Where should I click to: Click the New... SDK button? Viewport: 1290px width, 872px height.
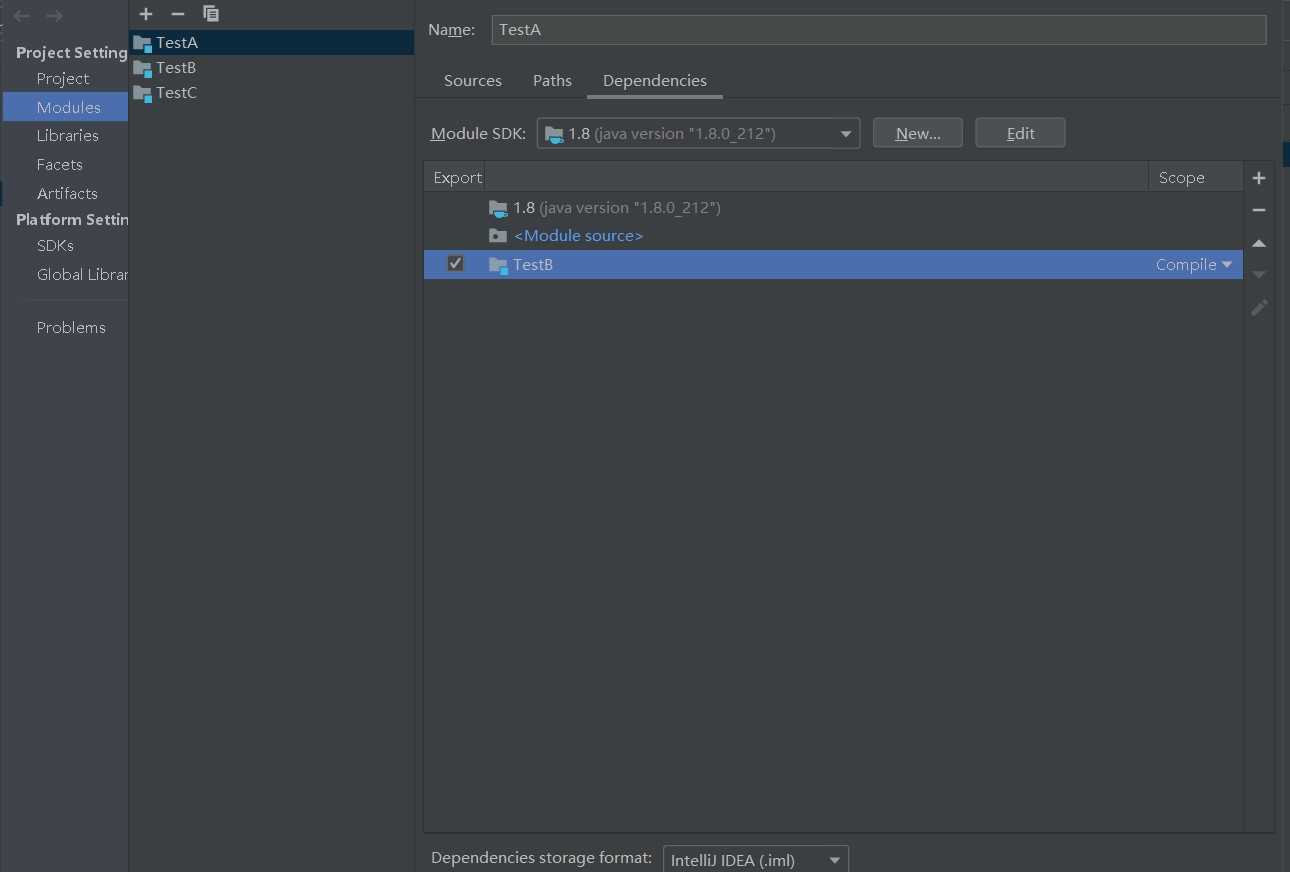pyautogui.click(x=918, y=133)
